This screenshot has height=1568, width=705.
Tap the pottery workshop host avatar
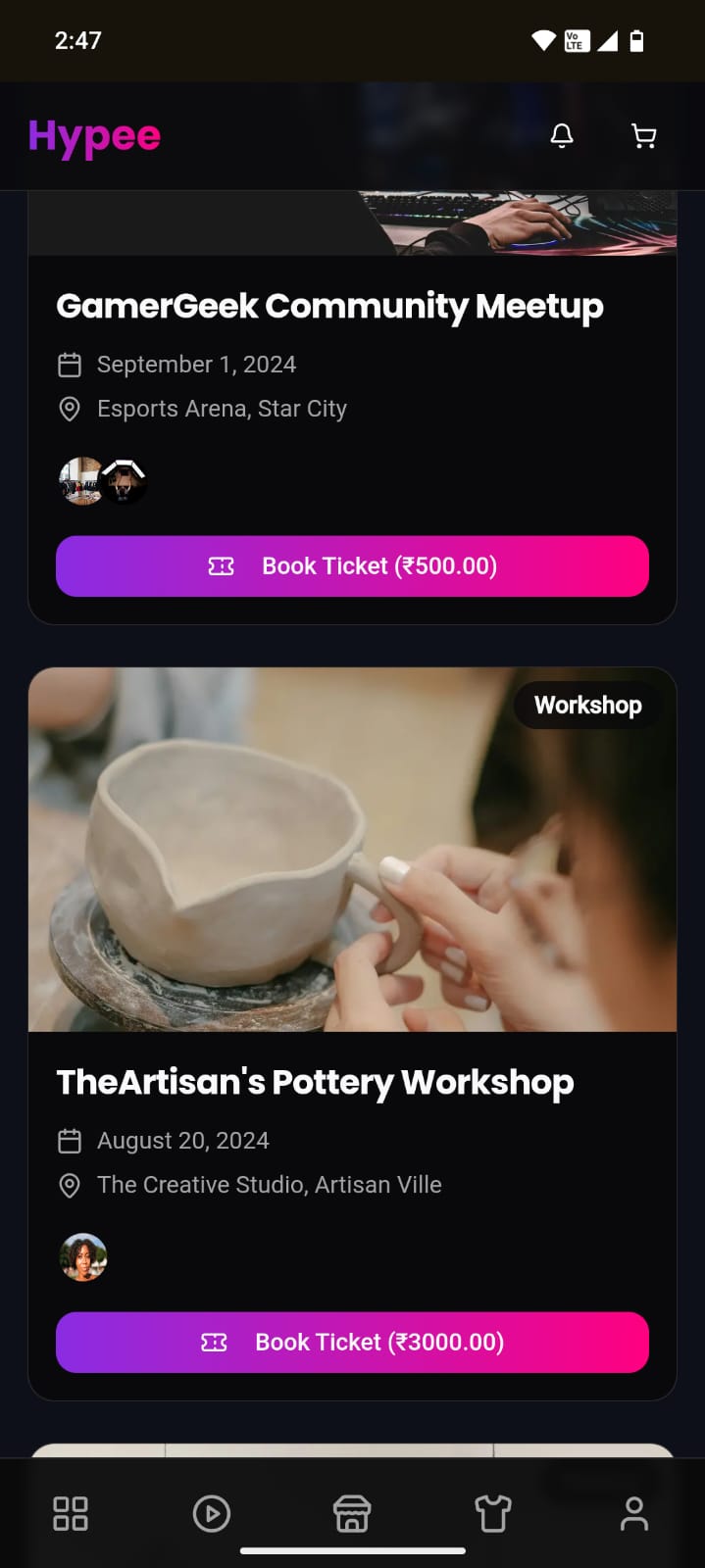click(x=83, y=1257)
